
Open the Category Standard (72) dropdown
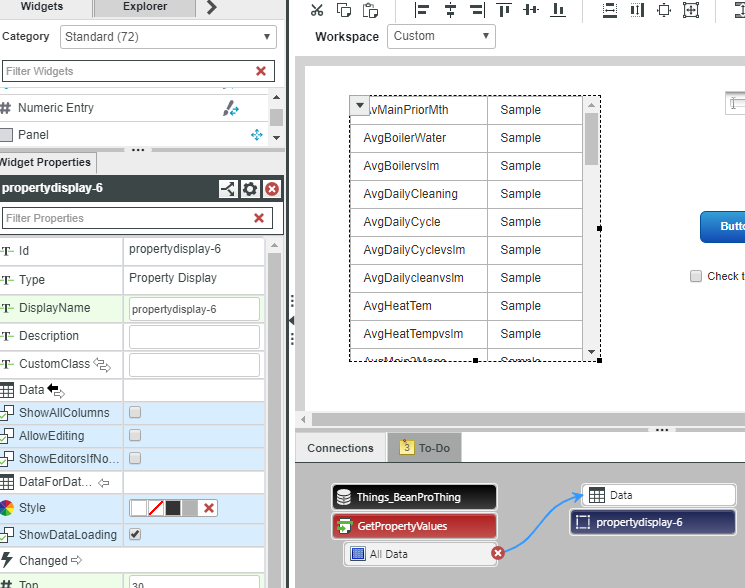[x=168, y=37]
